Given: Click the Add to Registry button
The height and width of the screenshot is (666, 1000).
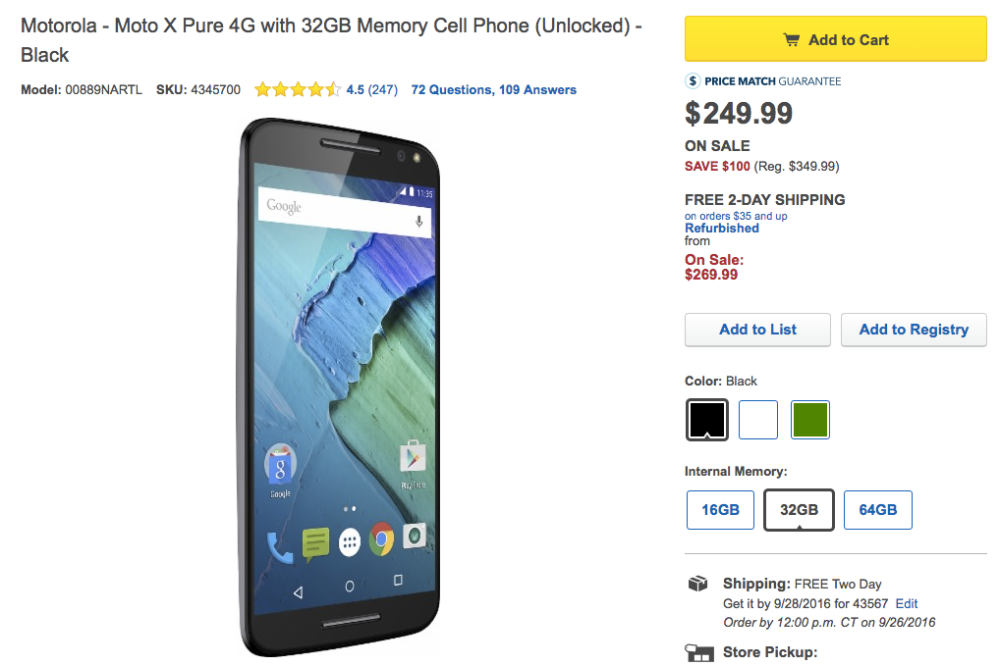Looking at the screenshot, I should pyautogui.click(x=913, y=329).
